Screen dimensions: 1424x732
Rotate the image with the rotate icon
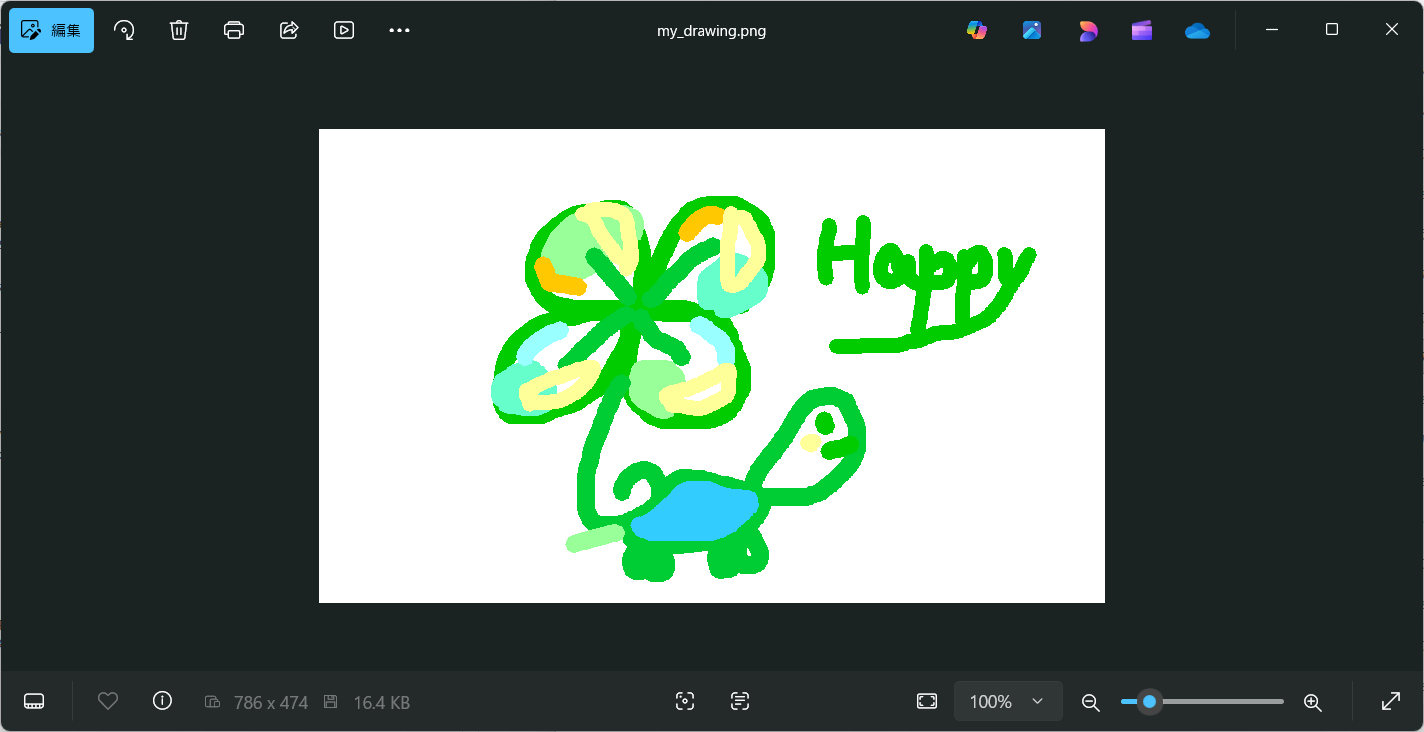click(124, 30)
